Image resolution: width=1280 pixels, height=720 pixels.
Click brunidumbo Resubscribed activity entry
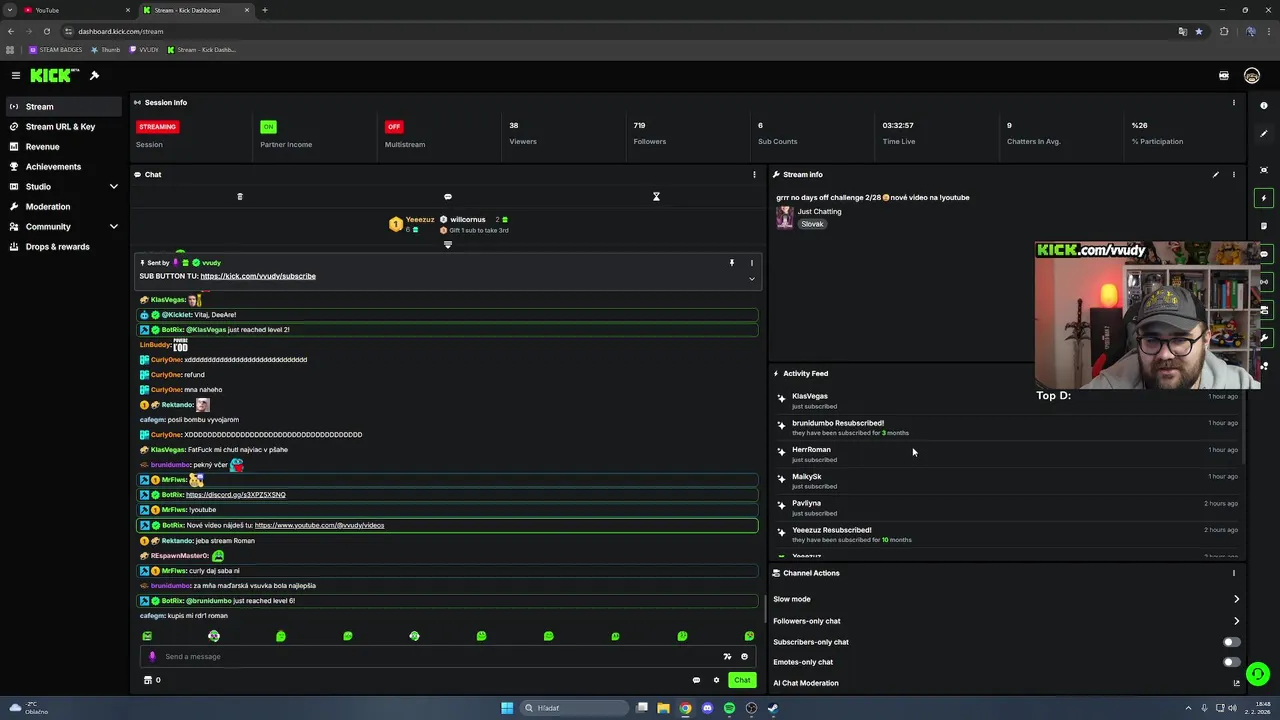click(x=1007, y=427)
